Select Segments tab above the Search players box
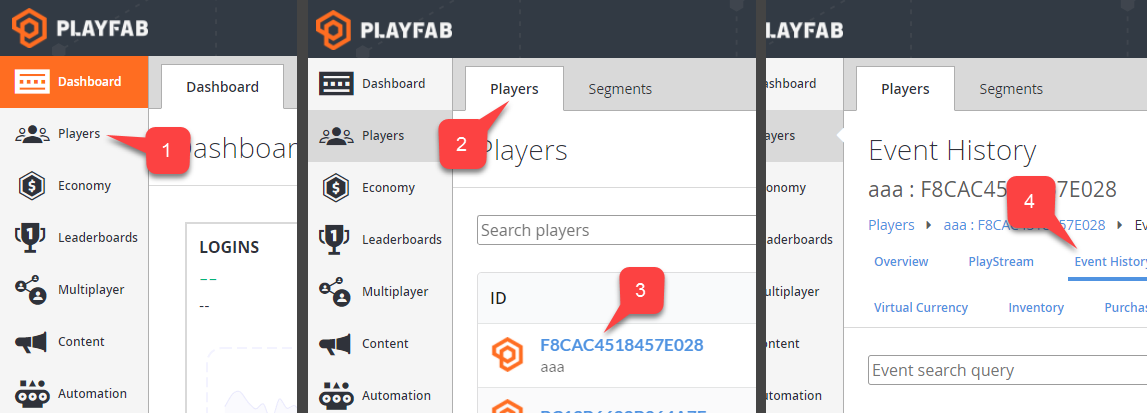 click(x=620, y=89)
